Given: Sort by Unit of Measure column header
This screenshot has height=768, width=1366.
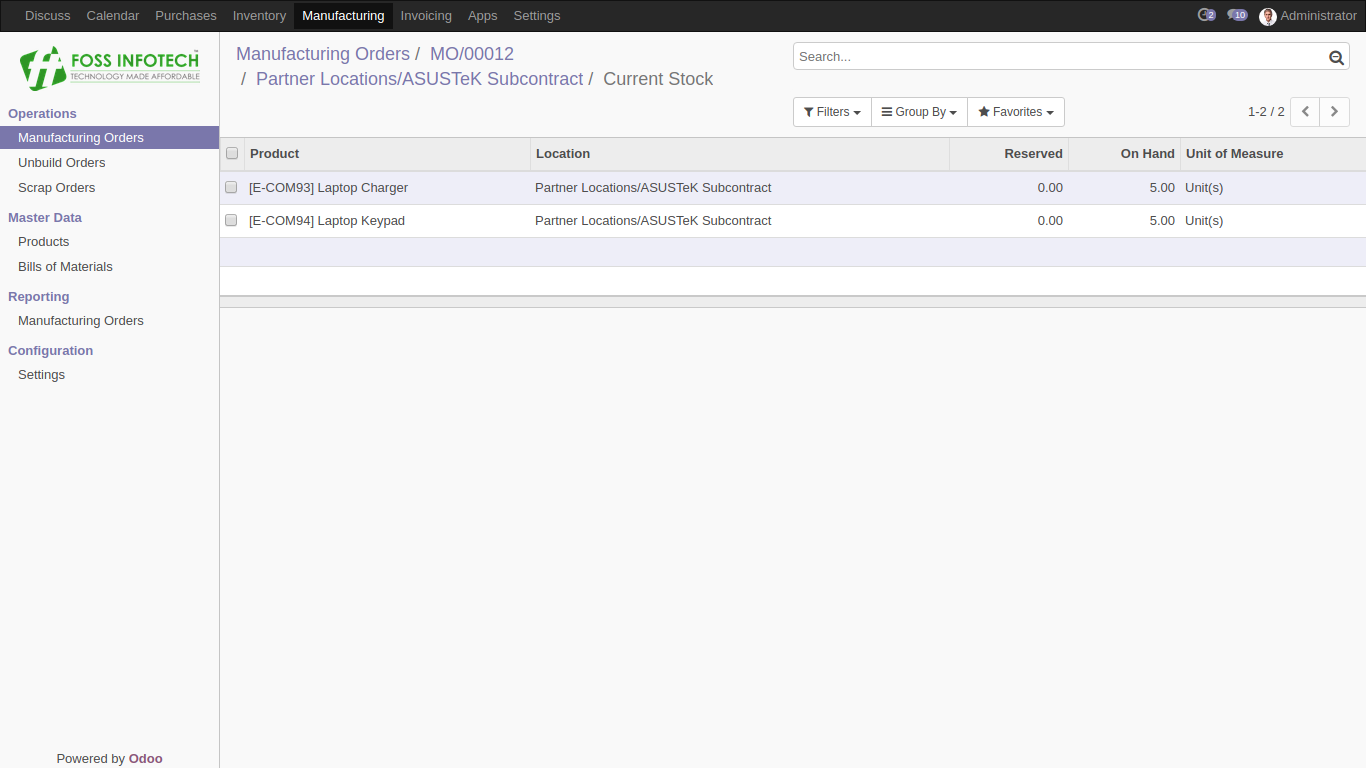Looking at the screenshot, I should (x=1273, y=154).
